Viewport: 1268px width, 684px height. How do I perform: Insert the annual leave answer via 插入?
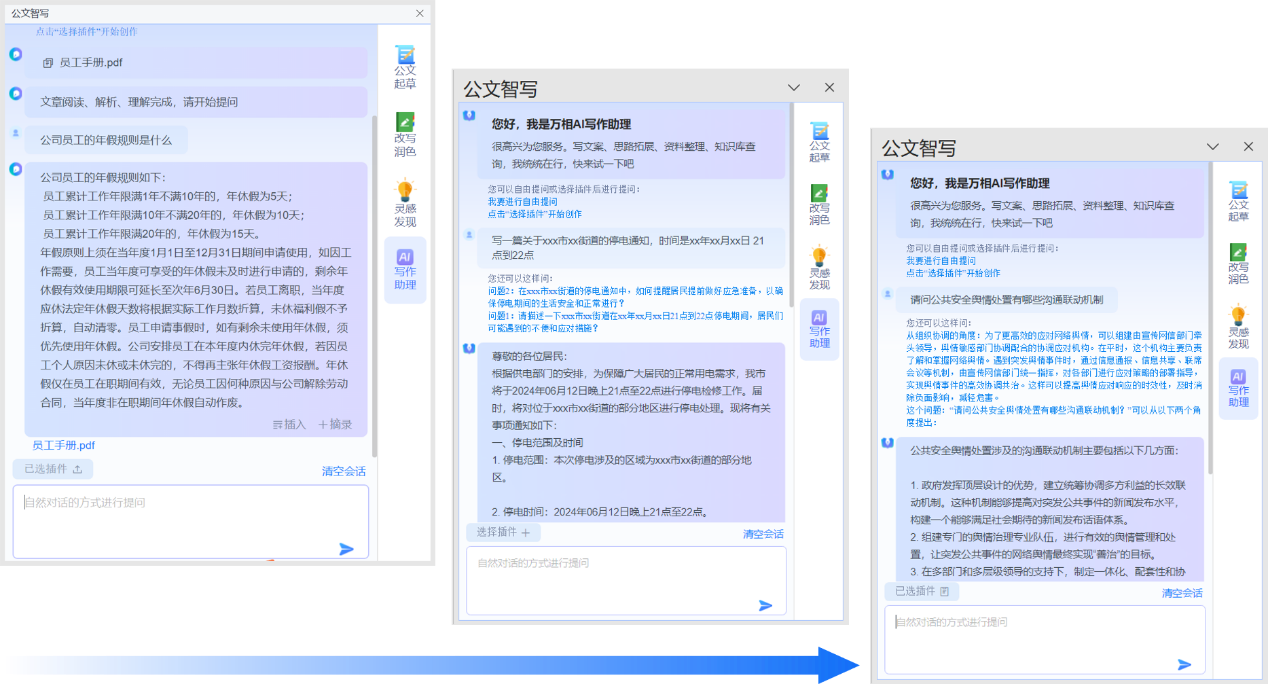point(289,424)
